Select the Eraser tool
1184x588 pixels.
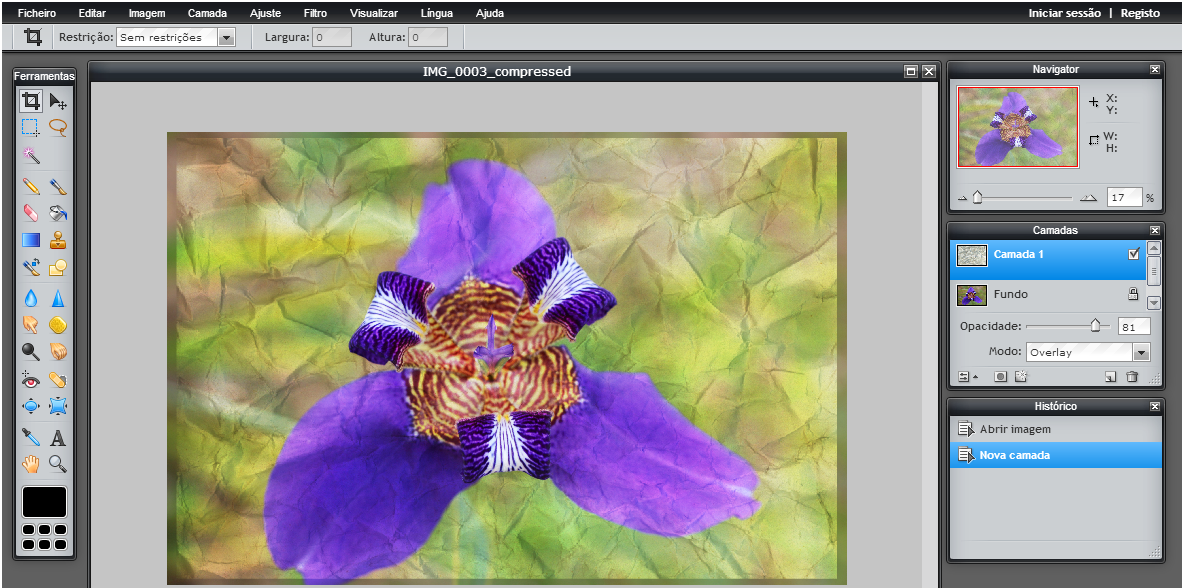click(x=31, y=213)
